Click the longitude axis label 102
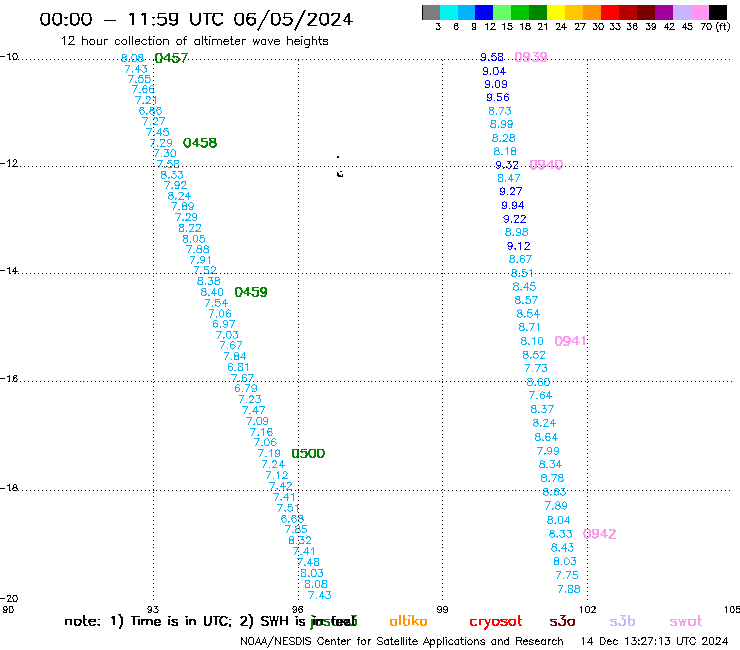 (x=588, y=609)
